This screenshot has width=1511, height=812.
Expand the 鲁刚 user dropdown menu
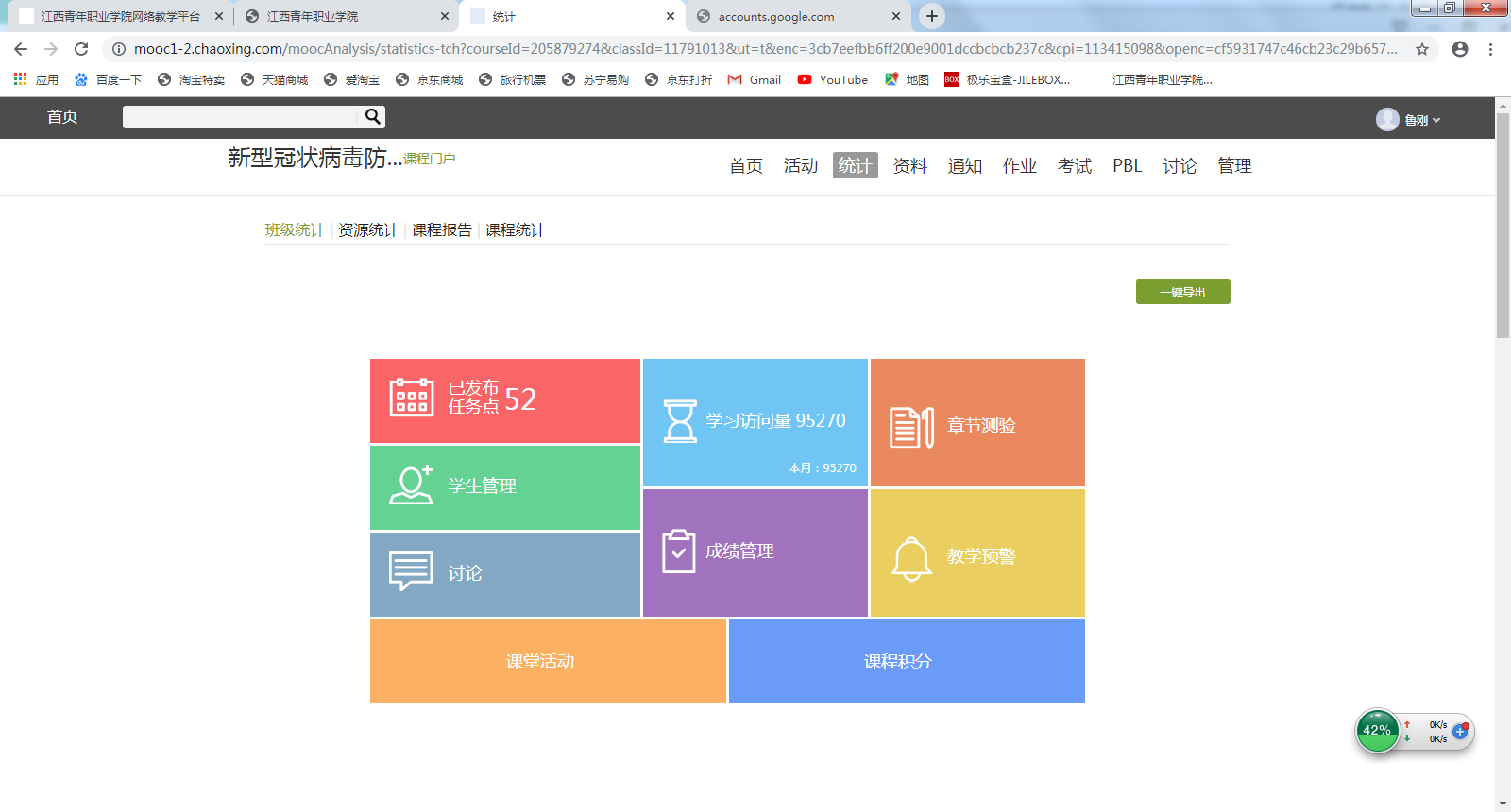(1415, 120)
